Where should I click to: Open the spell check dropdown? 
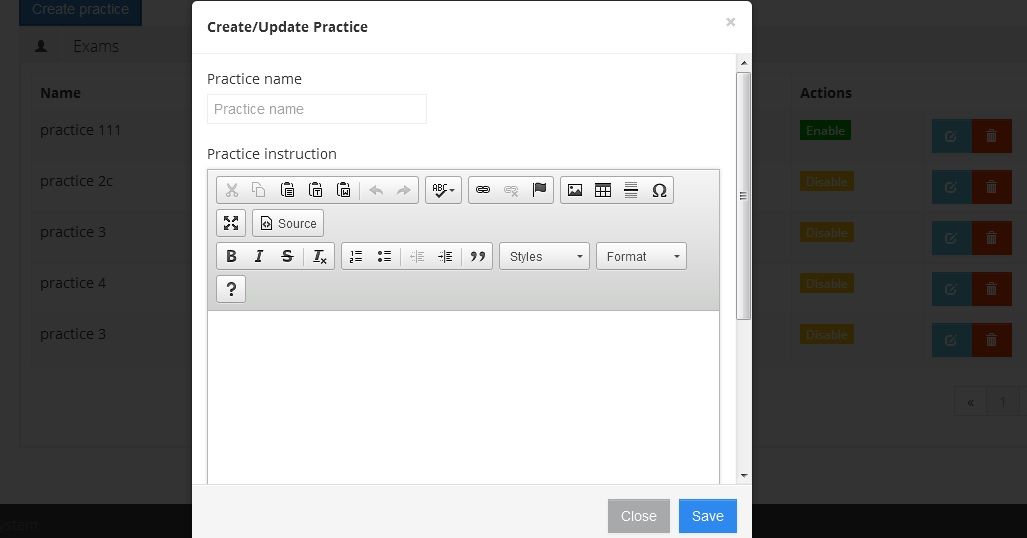[x=443, y=190]
